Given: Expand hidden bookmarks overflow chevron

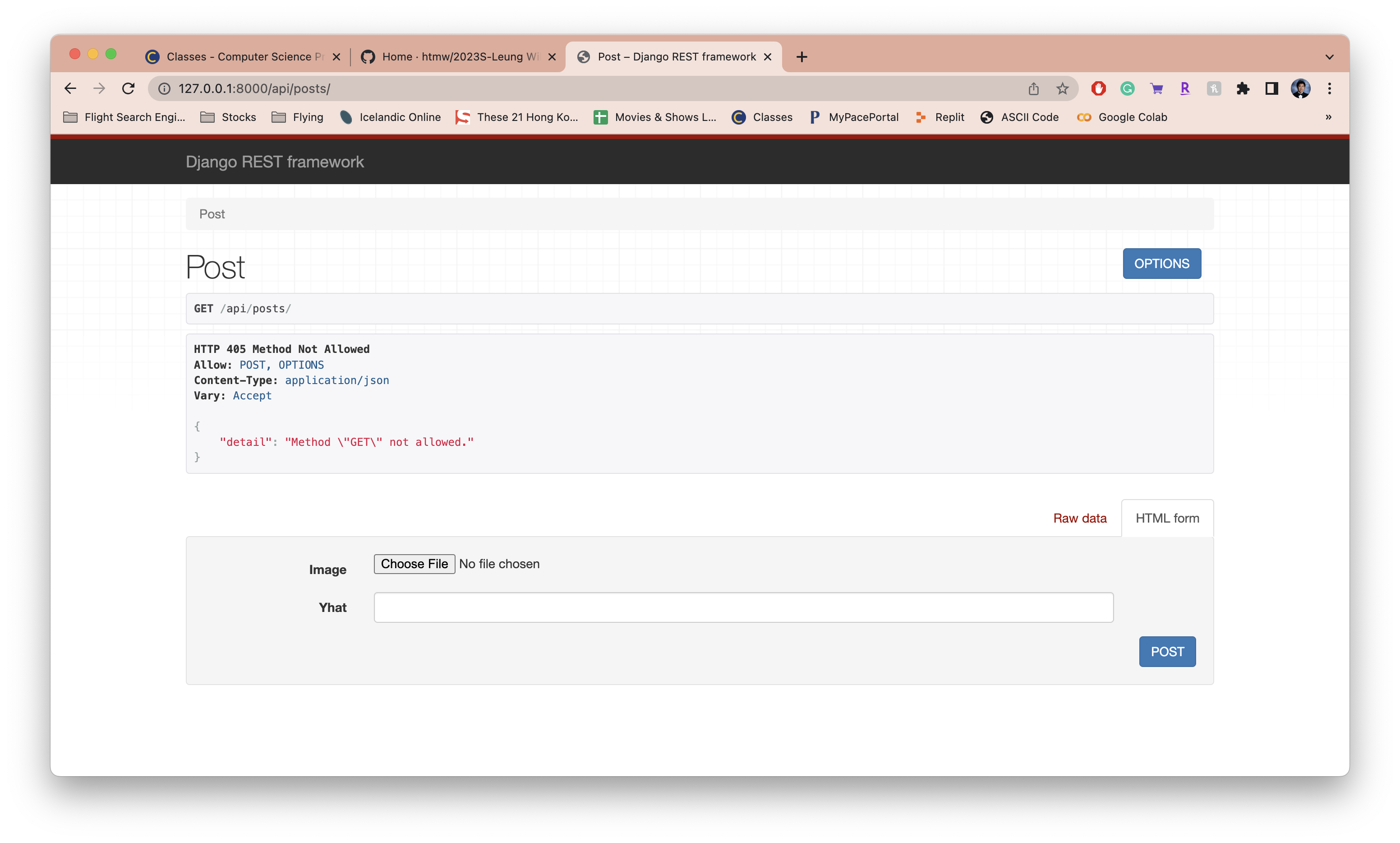Looking at the screenshot, I should pyautogui.click(x=1328, y=117).
